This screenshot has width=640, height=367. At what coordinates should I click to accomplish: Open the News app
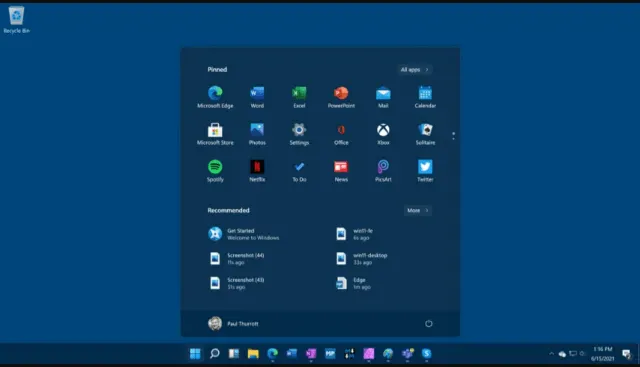tap(341, 171)
